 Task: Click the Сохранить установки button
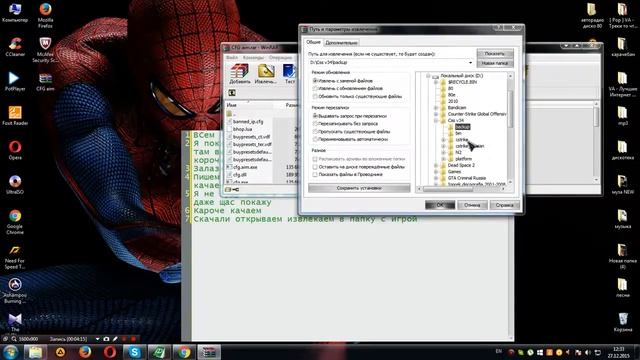click(359, 188)
